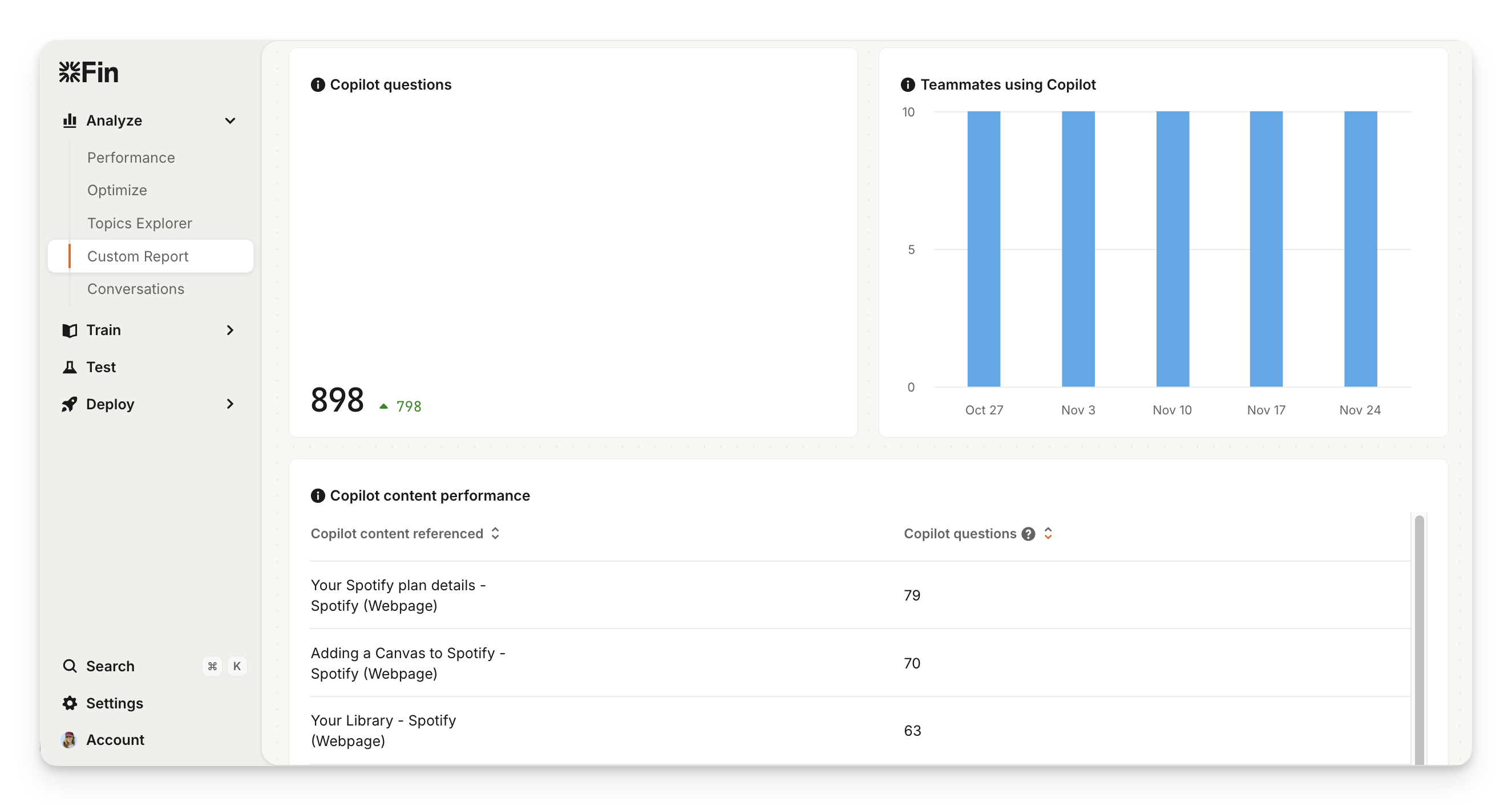Click the Copilot questions column help icon

point(1028,534)
